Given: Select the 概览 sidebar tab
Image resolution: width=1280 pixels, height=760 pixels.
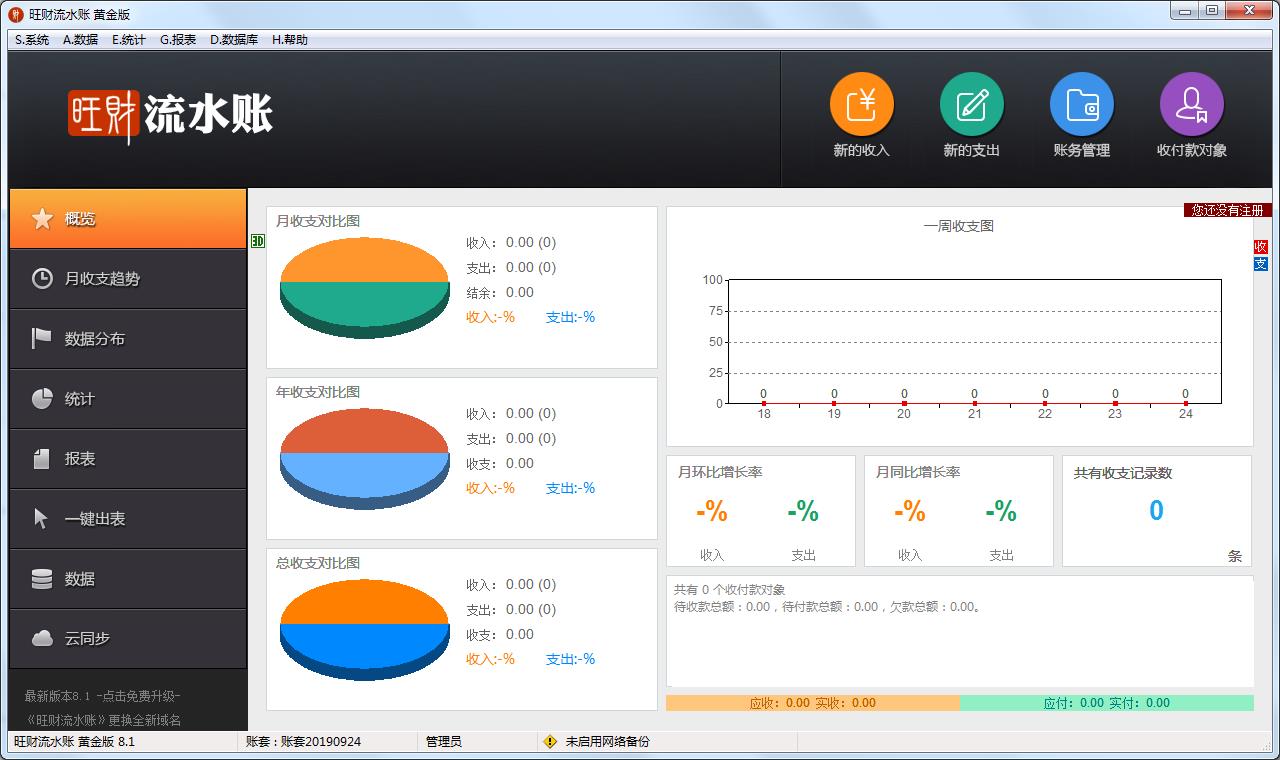Looking at the screenshot, I should (x=128, y=219).
